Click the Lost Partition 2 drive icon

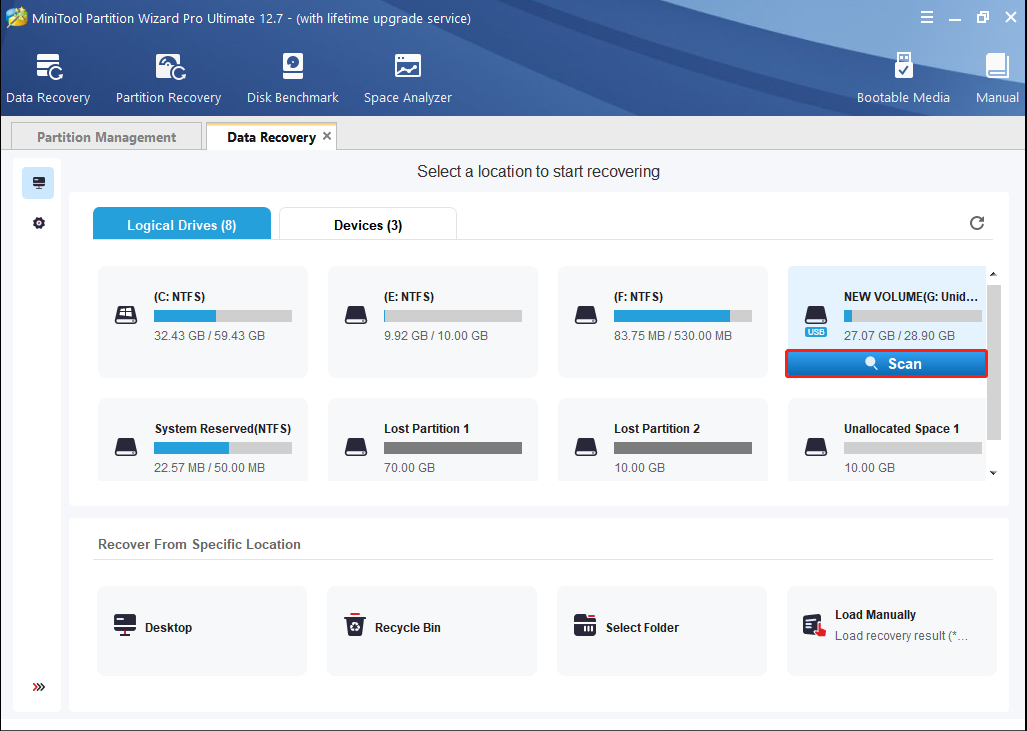click(586, 447)
